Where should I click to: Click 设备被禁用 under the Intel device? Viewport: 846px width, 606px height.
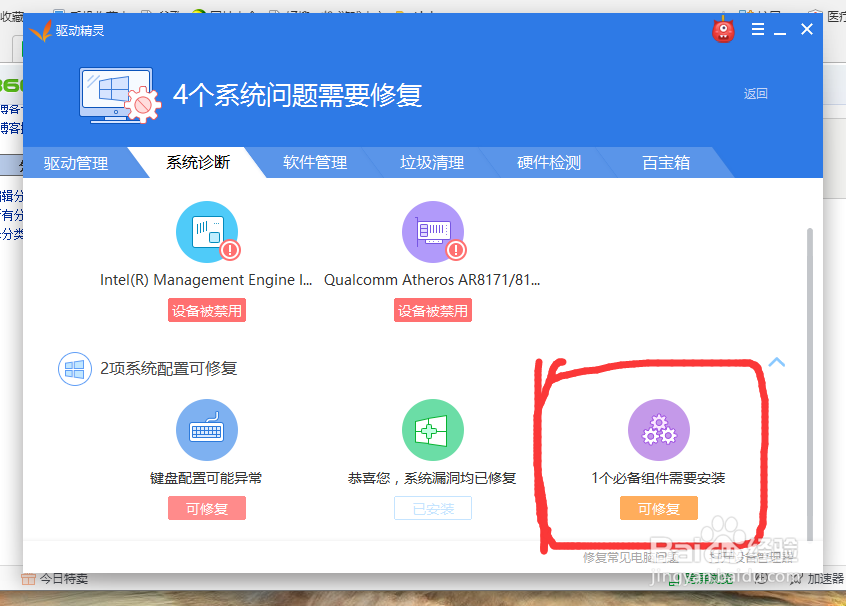coord(206,310)
